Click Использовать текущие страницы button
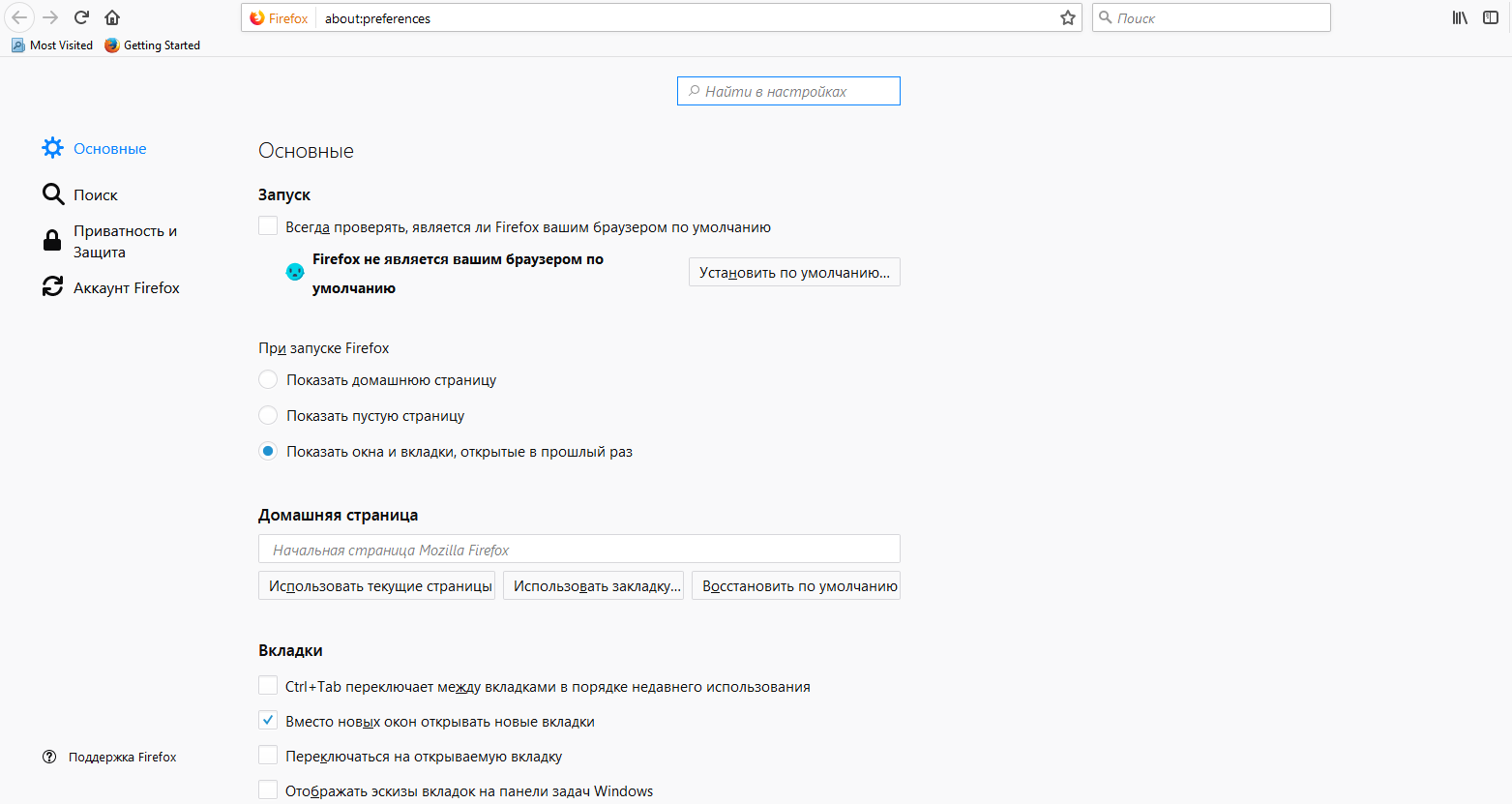1512x804 pixels. click(x=376, y=585)
